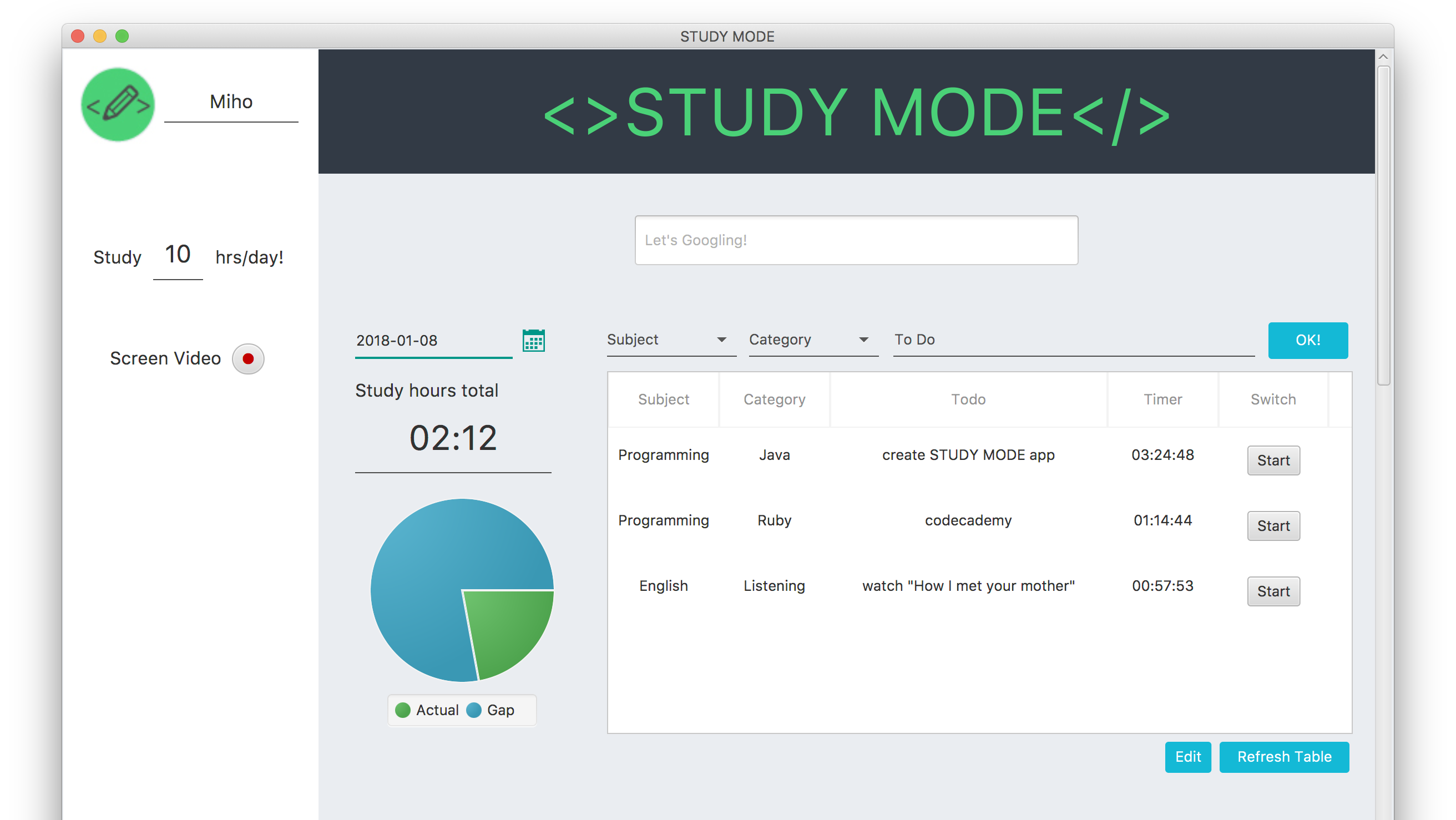Start a screen video recording
Image resolution: width=1456 pixels, height=820 pixels.
point(248,358)
